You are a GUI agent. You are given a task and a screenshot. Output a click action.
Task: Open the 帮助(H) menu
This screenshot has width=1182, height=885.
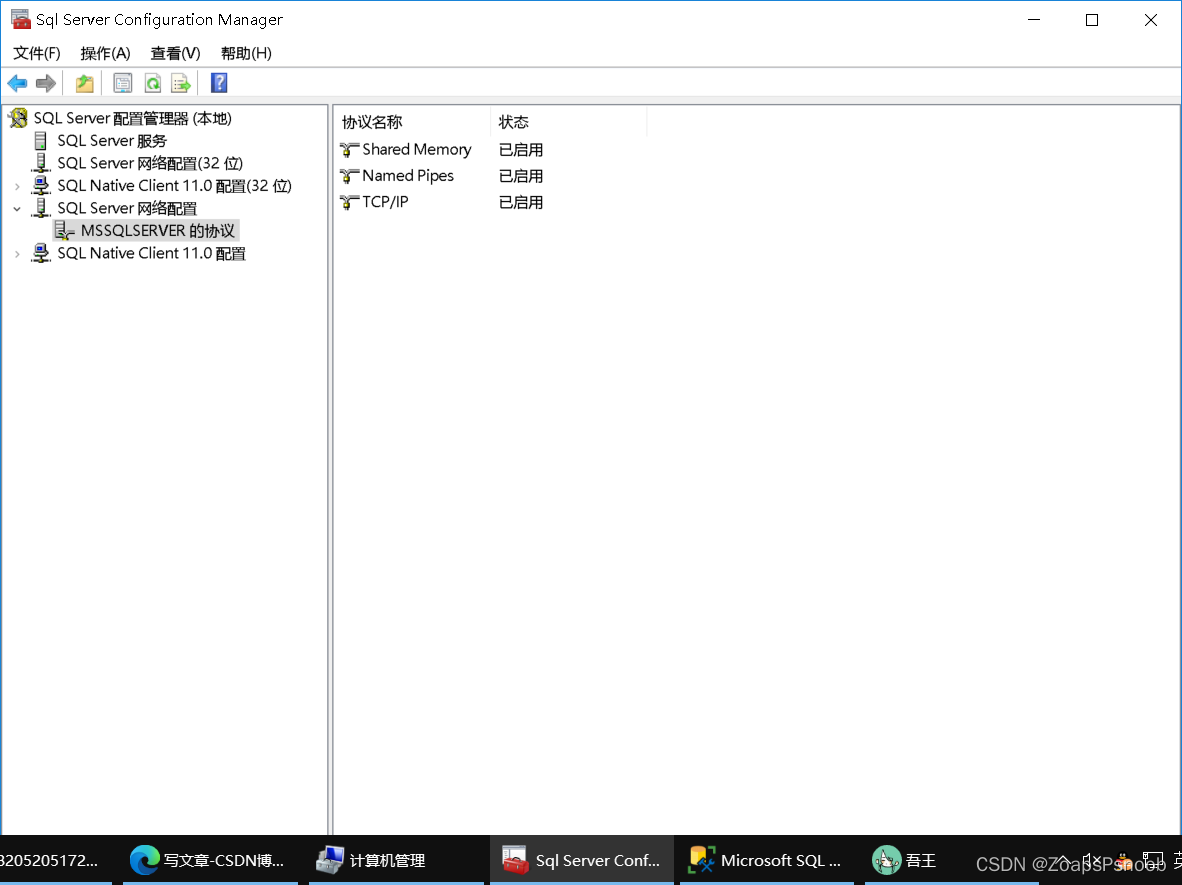[246, 53]
